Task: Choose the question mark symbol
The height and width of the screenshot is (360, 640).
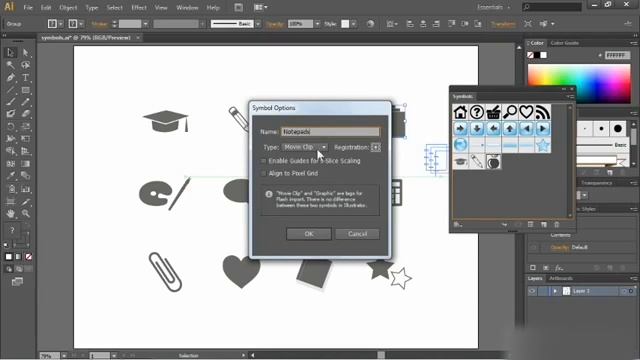Action: [477, 112]
